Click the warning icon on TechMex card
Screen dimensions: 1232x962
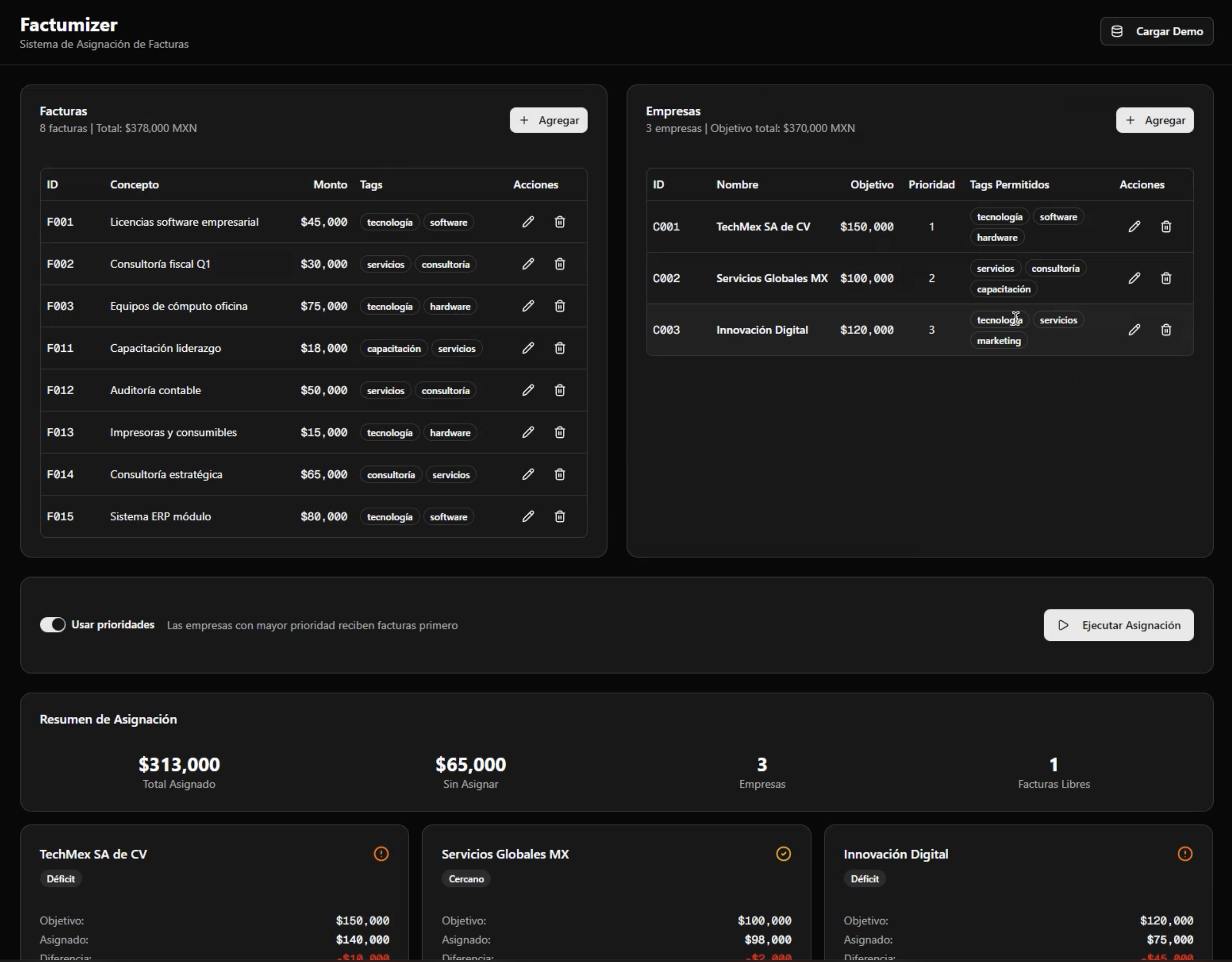381,854
